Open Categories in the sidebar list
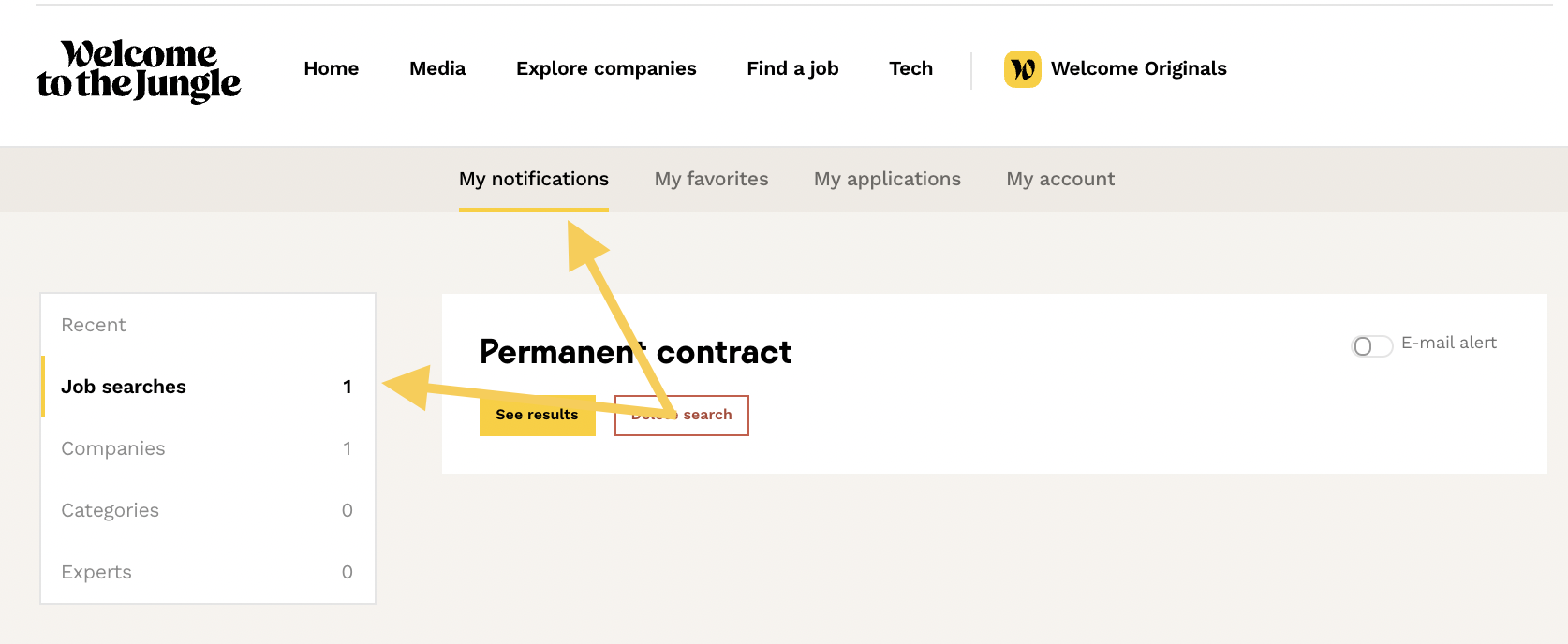 111,510
